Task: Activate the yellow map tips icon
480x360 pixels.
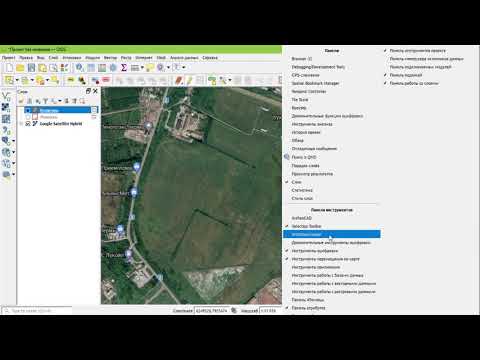Action: pos(150,68)
